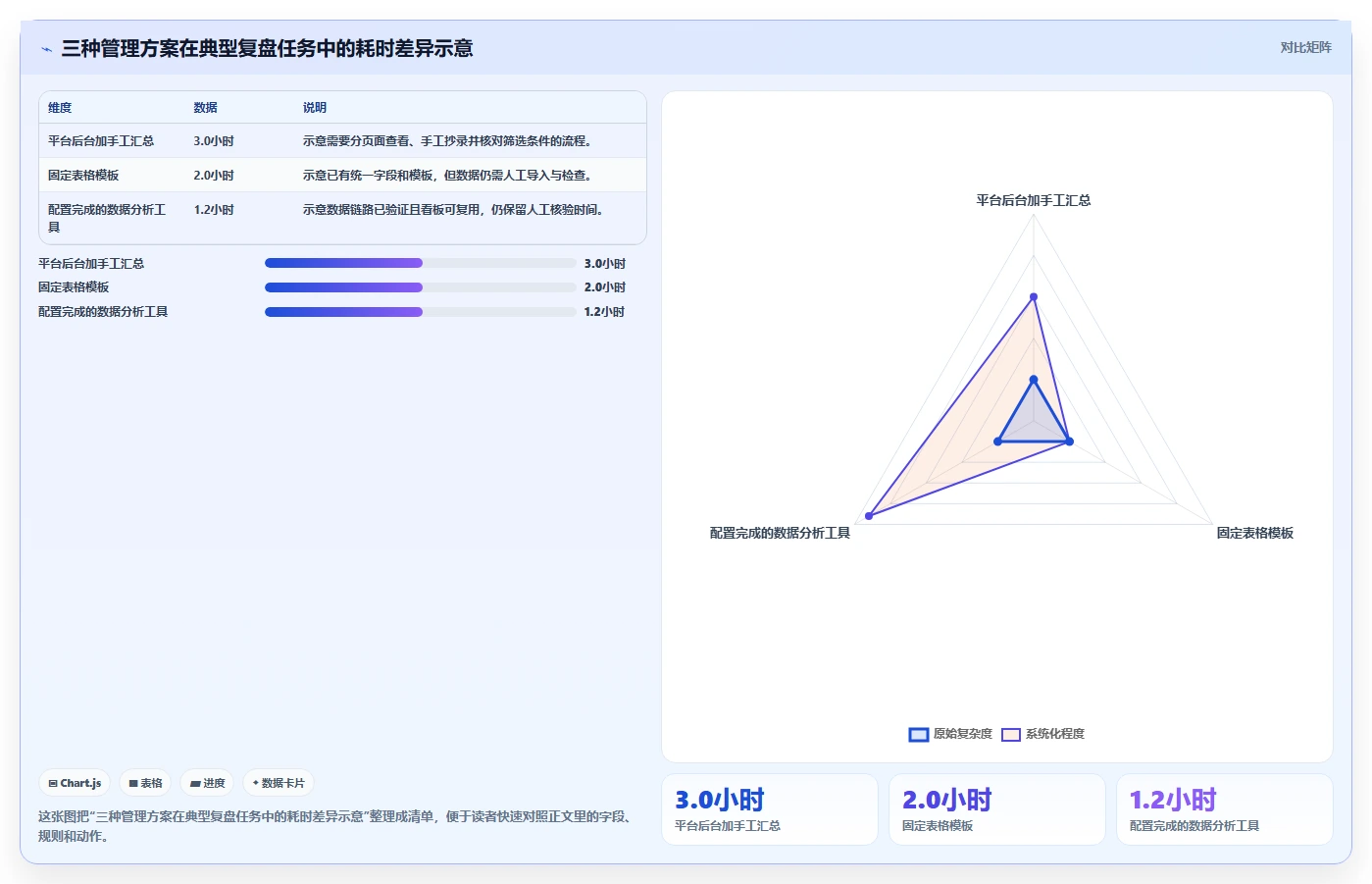Open the 3.0小时 data card

click(x=770, y=809)
